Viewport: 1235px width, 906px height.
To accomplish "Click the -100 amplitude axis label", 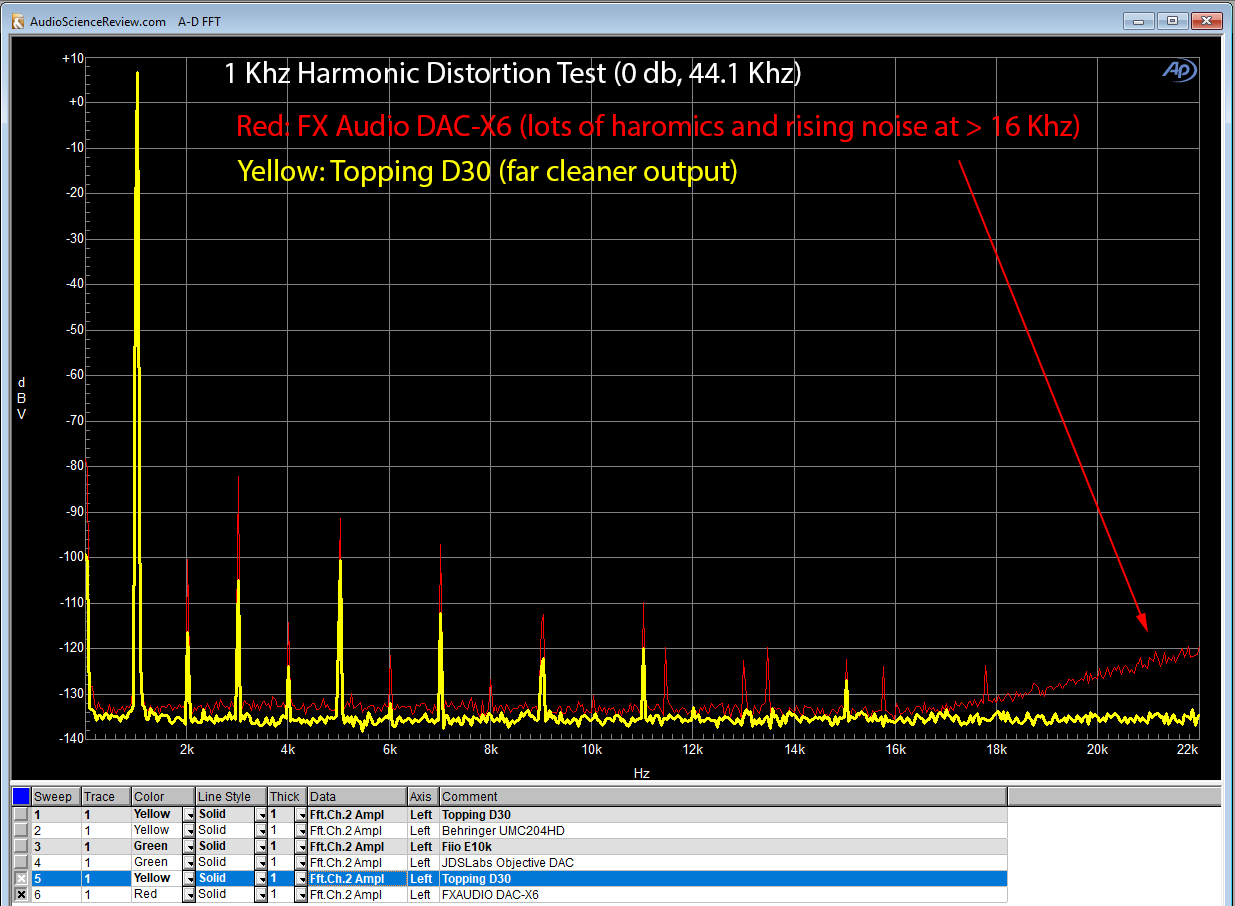I will coord(72,556).
